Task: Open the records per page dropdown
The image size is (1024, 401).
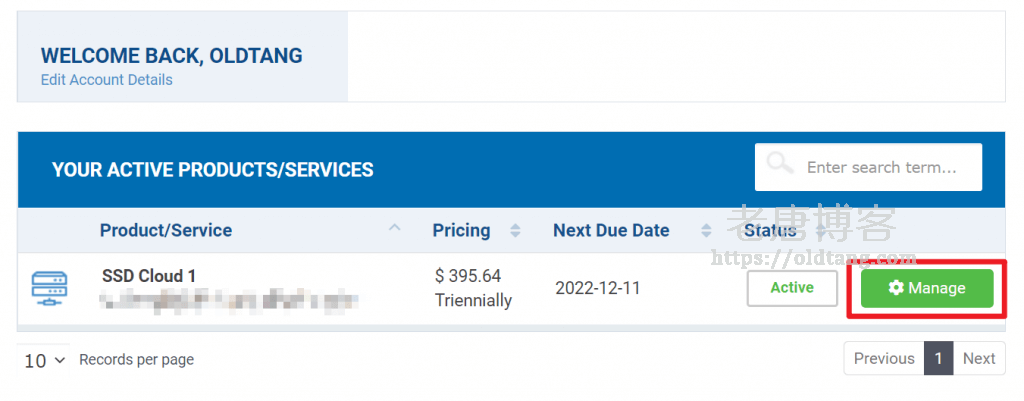Action: pos(43,361)
